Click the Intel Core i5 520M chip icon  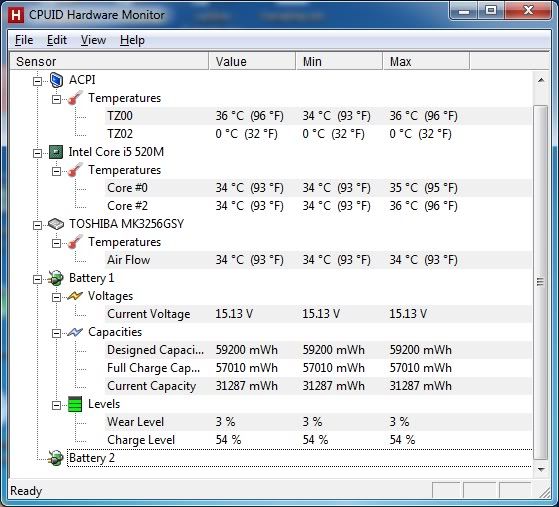tap(56, 152)
